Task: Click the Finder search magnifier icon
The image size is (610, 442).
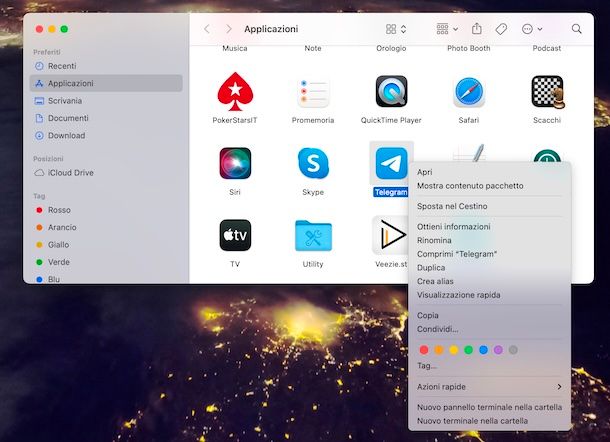Action: [x=577, y=29]
